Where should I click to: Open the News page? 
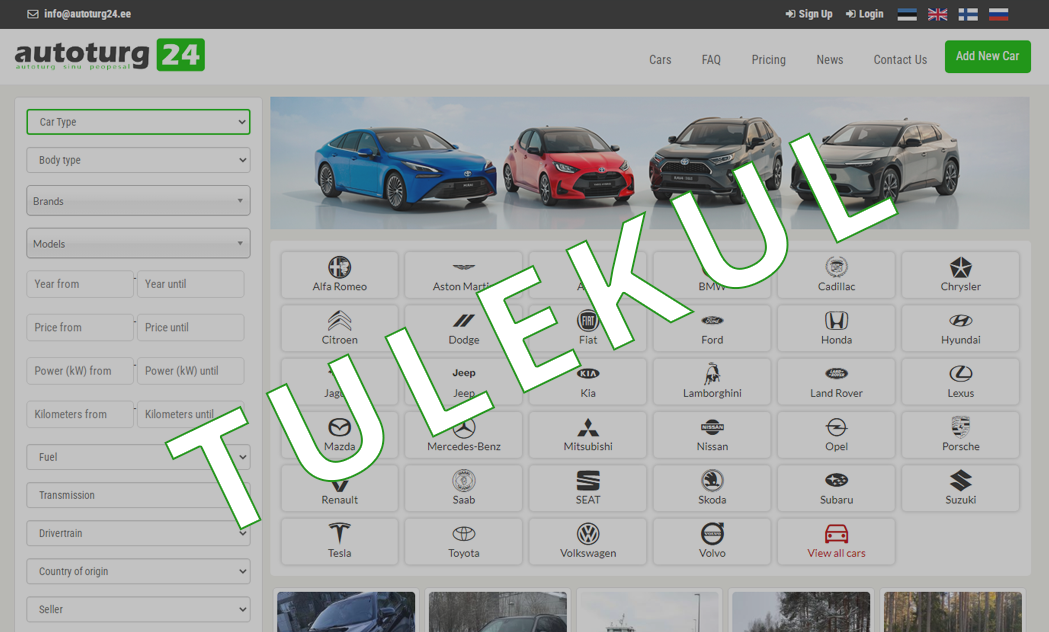(x=830, y=60)
